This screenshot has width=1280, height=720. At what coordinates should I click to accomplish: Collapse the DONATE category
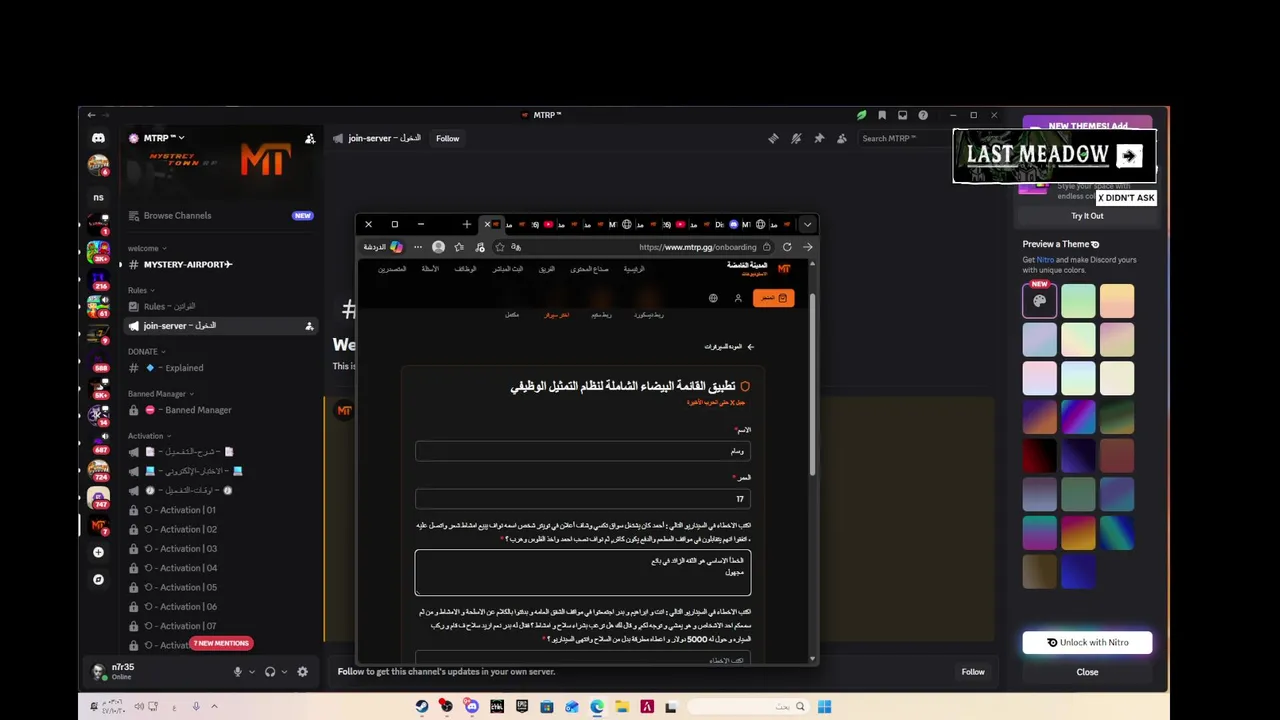pyautogui.click(x=146, y=352)
